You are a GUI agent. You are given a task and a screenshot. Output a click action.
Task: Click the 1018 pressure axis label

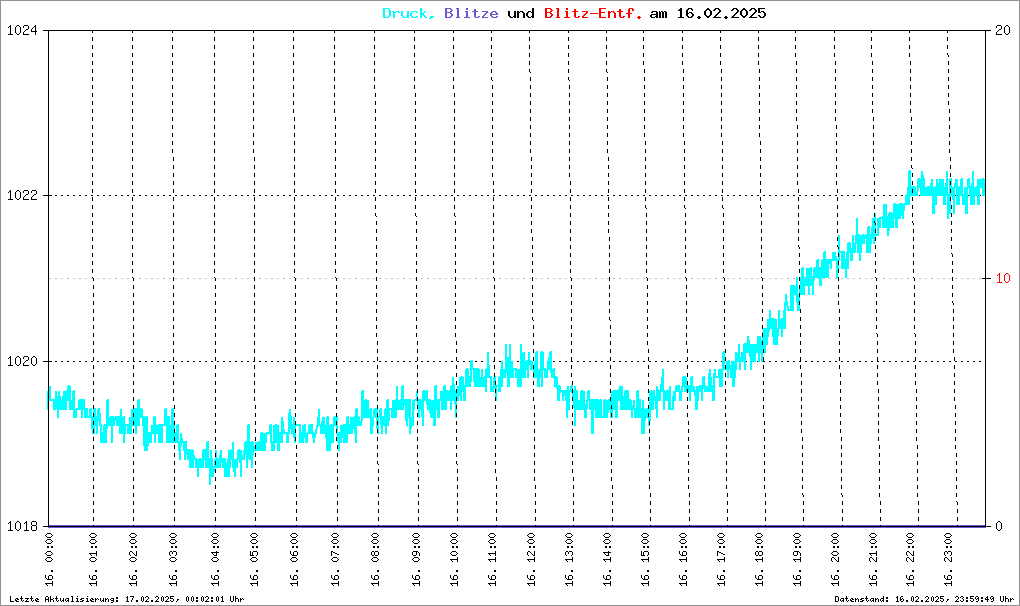21,526
